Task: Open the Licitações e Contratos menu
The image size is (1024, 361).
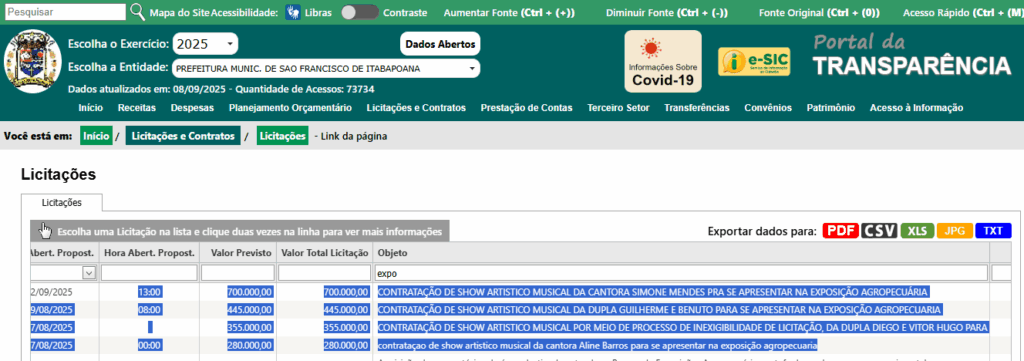Action: point(416,108)
